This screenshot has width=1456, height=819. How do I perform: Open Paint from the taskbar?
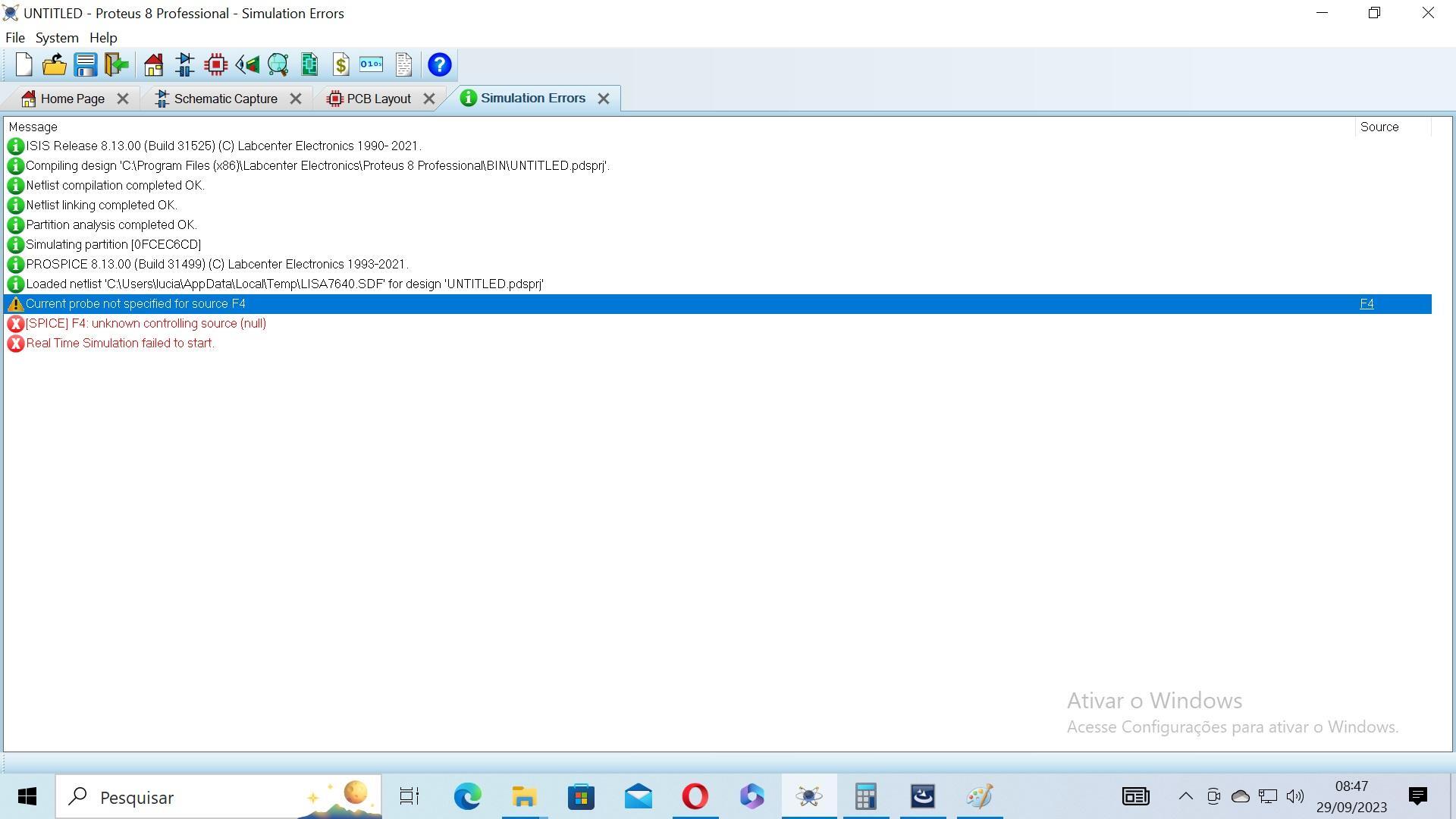point(980,796)
